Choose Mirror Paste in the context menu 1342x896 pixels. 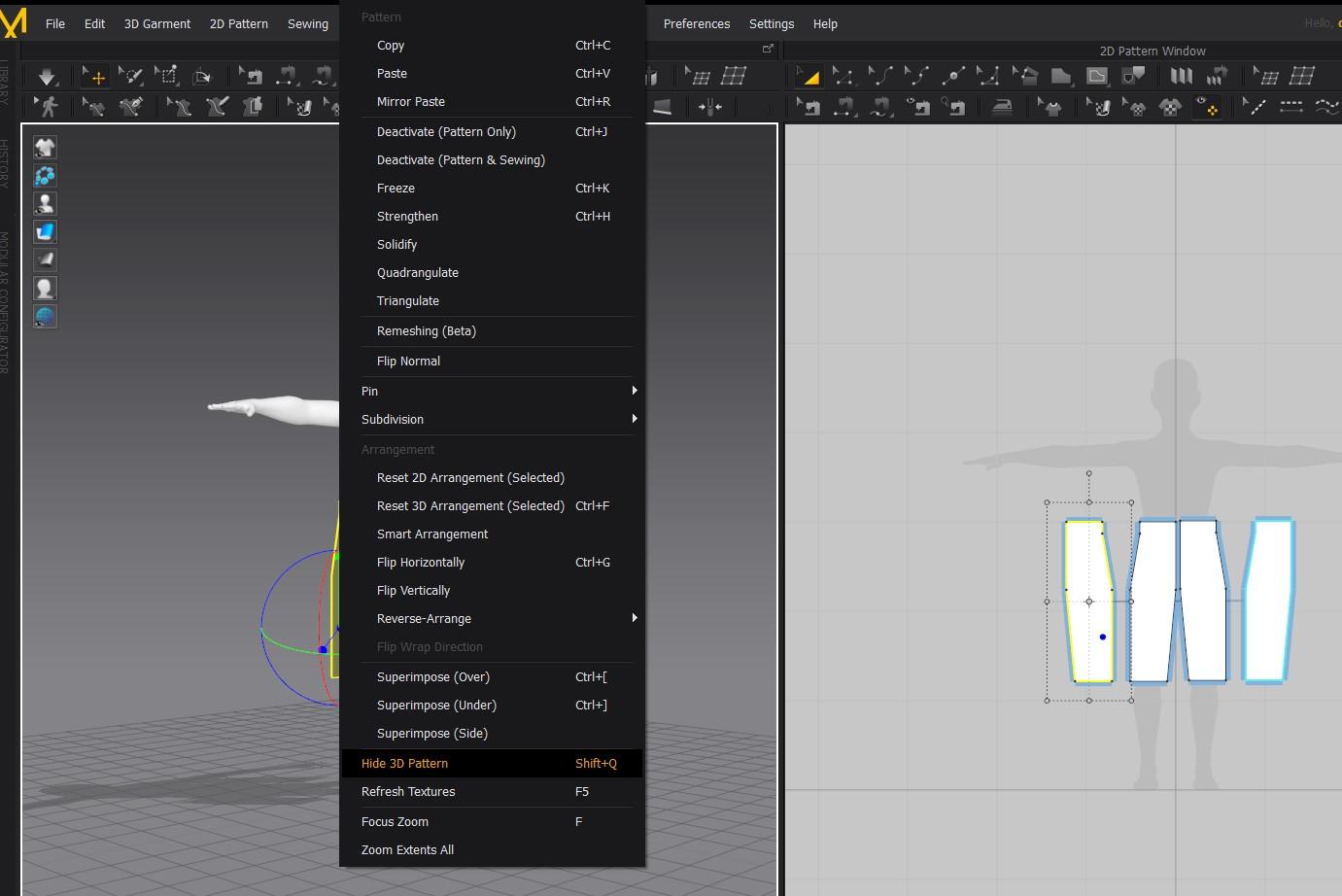tap(411, 101)
